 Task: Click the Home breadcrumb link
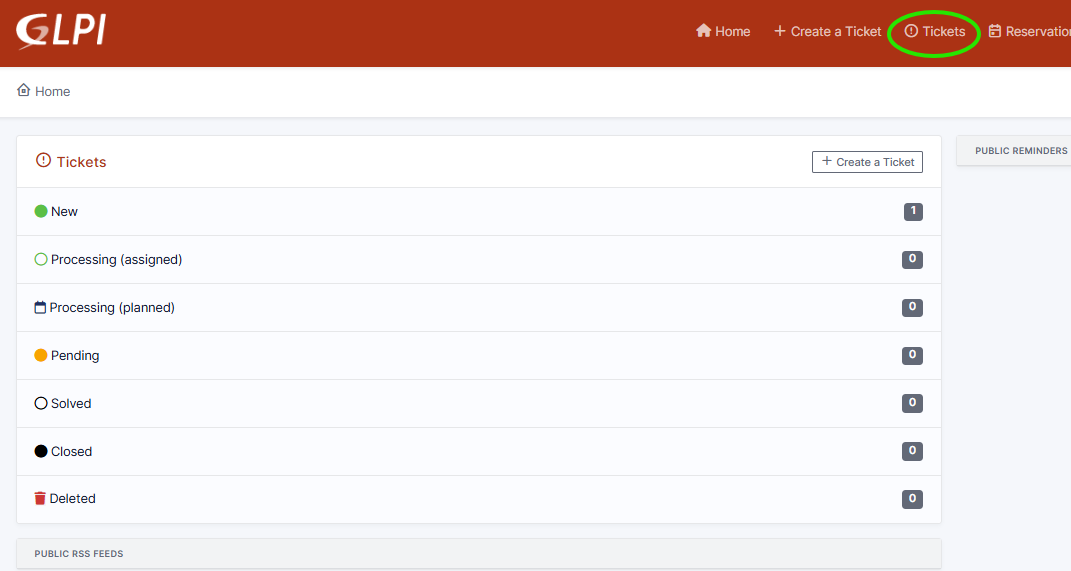(x=52, y=91)
